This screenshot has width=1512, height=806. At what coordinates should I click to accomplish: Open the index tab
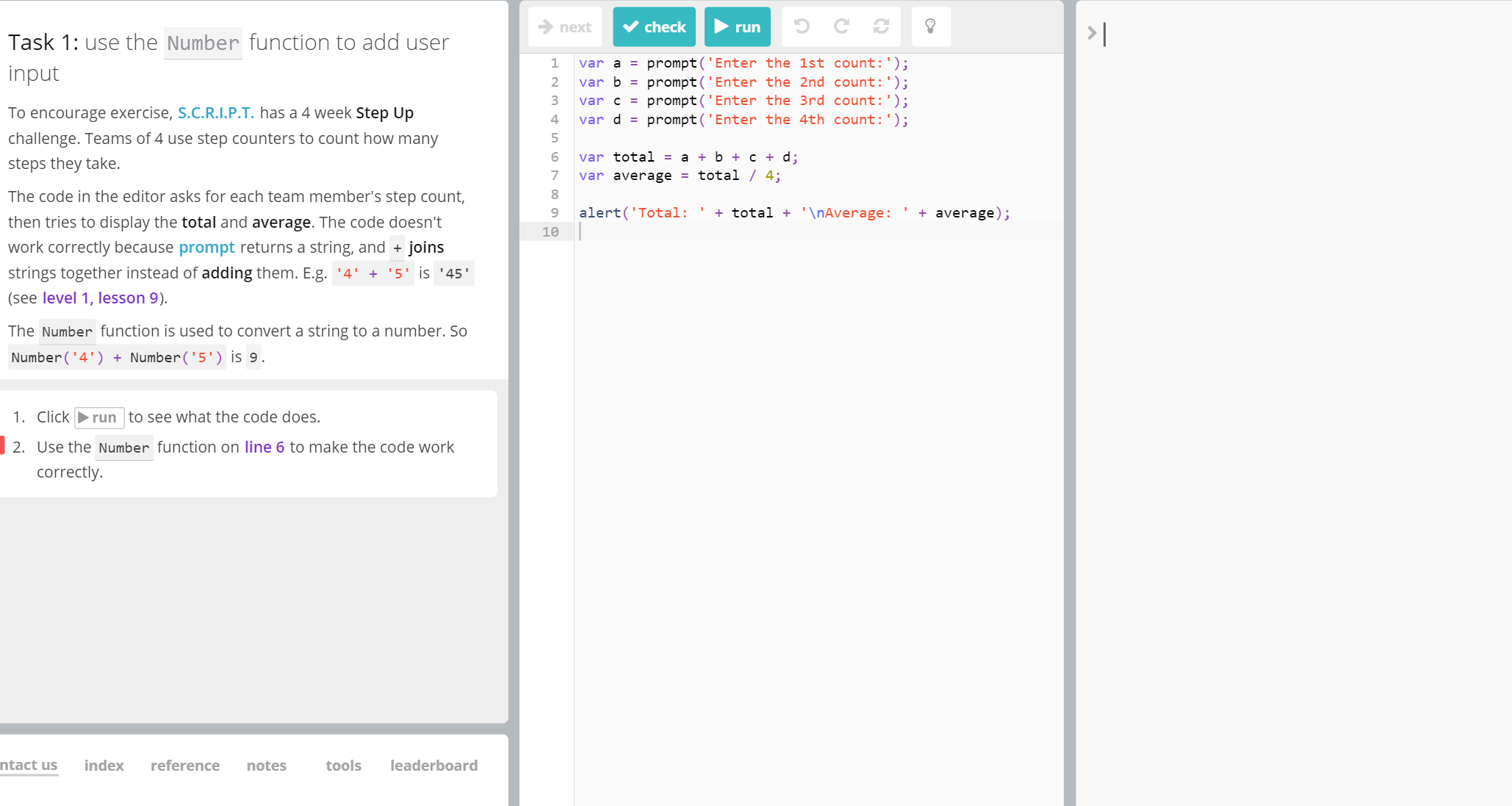coord(104,766)
